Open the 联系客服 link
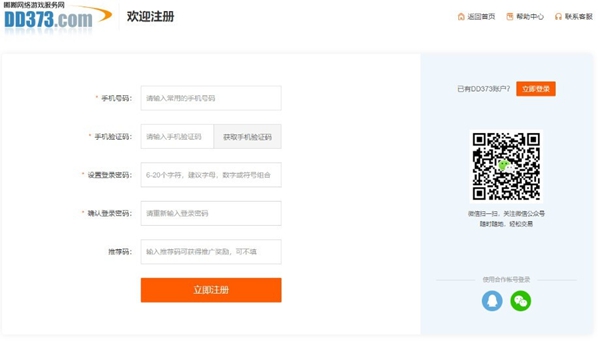Viewport: 600px width, 360px height. click(579, 16)
